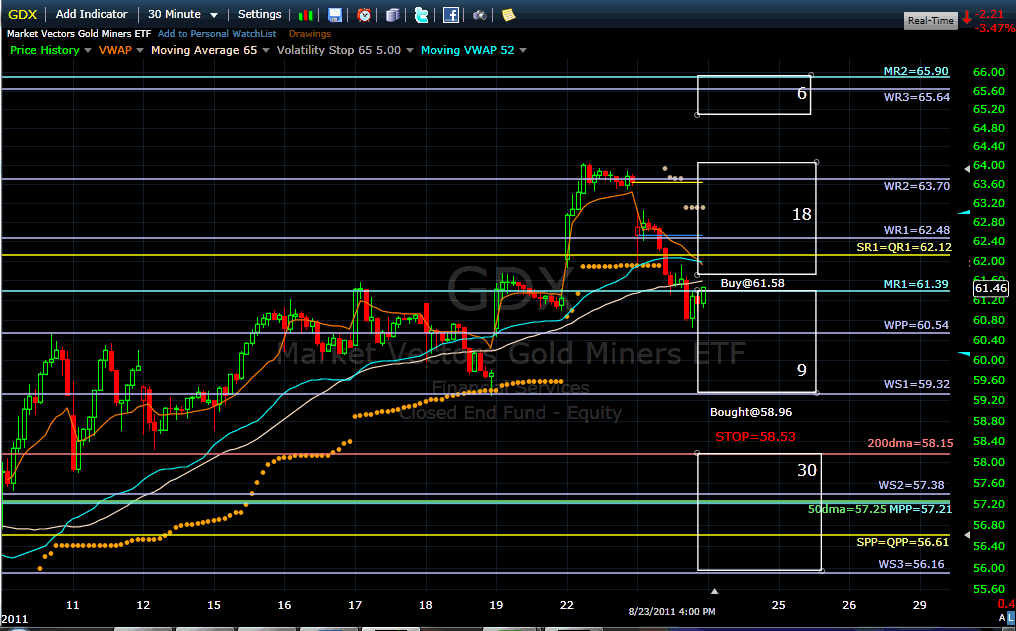Screen dimensions: 1016x631
Task: Click the -3.47% percent change value
Action: pyautogui.click(x=995, y=28)
